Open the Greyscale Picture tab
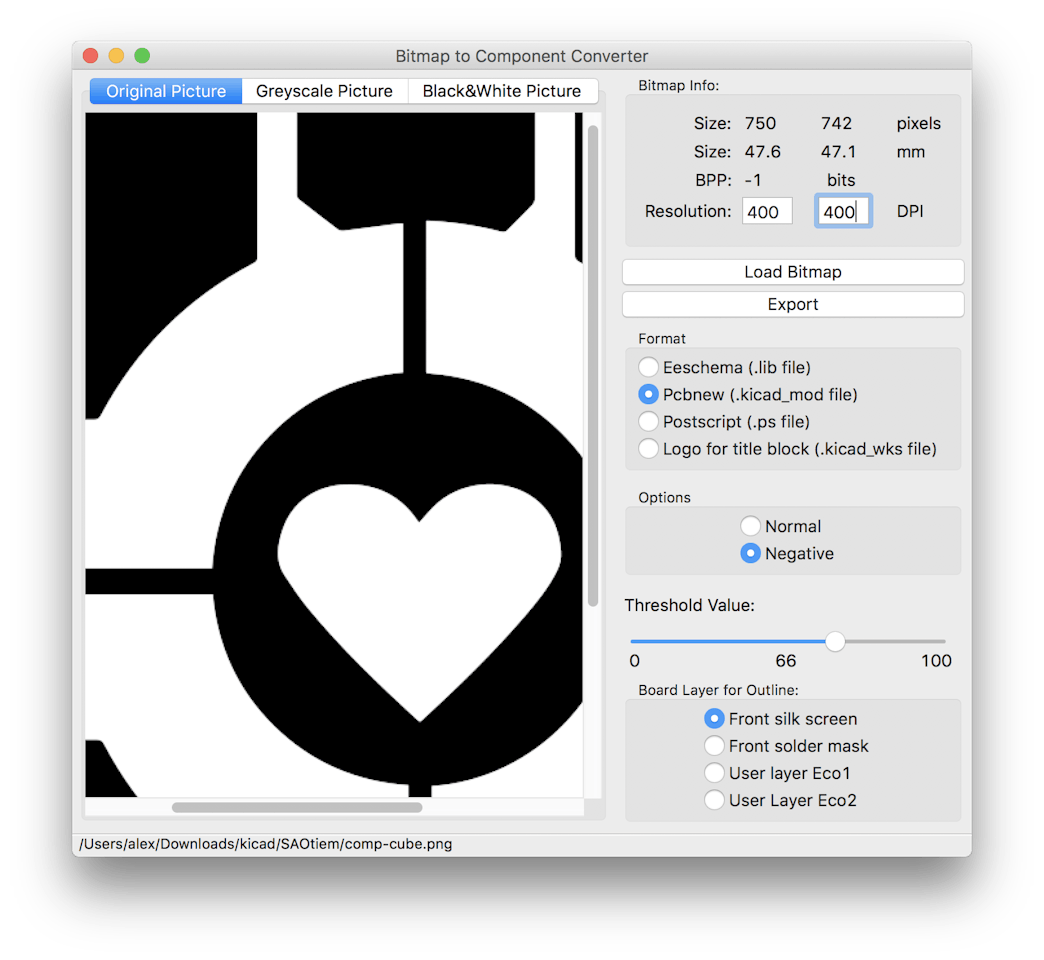Image resolution: width=1044 pixels, height=960 pixels. click(324, 91)
